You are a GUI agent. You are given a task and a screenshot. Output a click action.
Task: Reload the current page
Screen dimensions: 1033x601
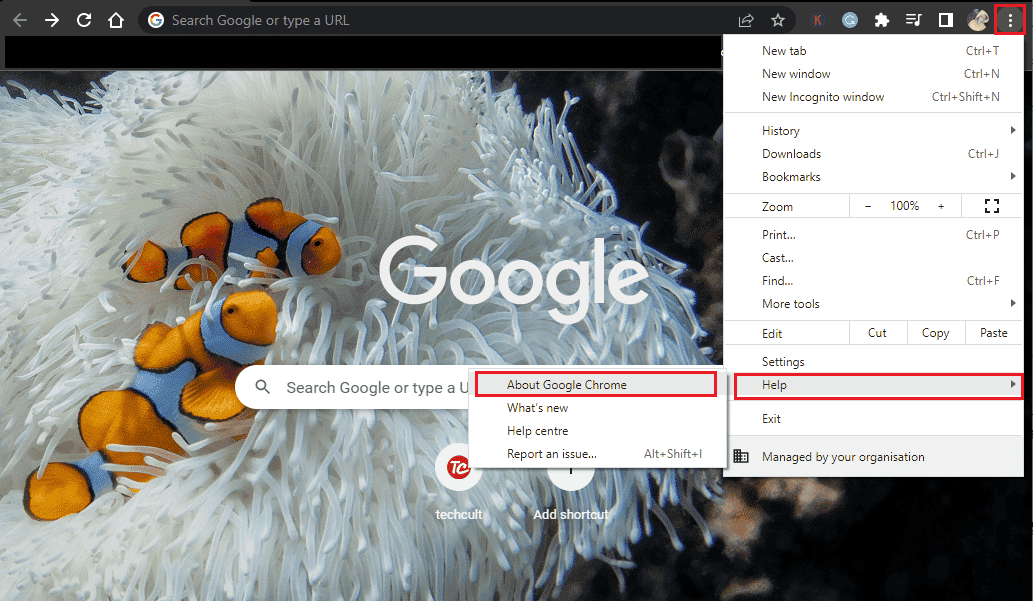[84, 20]
